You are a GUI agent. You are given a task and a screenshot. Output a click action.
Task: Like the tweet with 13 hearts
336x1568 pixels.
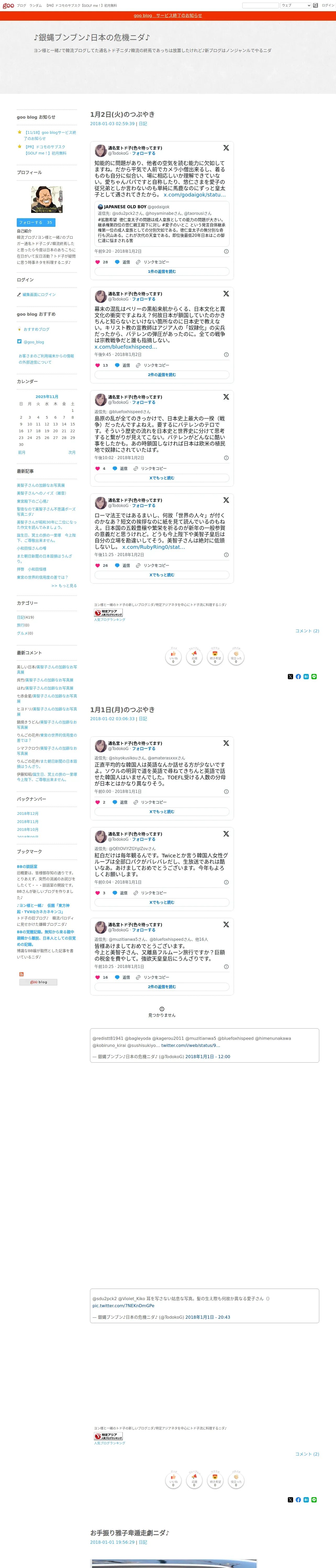pyautogui.click(x=98, y=365)
